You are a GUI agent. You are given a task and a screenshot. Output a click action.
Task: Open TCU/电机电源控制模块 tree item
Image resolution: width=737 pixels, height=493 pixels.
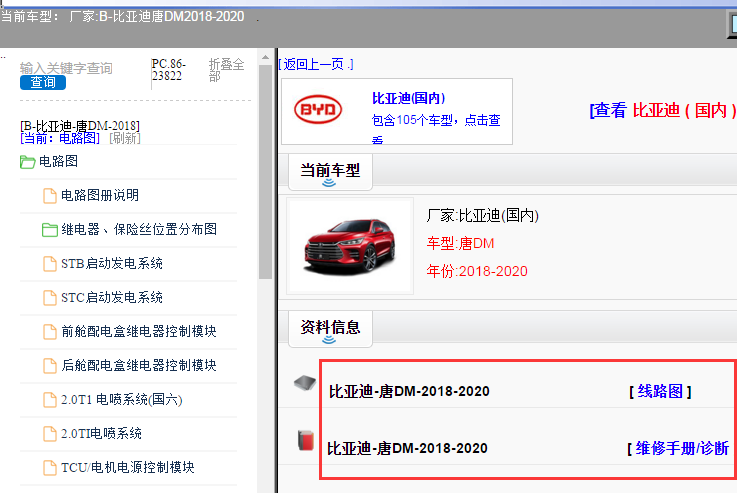point(128,467)
